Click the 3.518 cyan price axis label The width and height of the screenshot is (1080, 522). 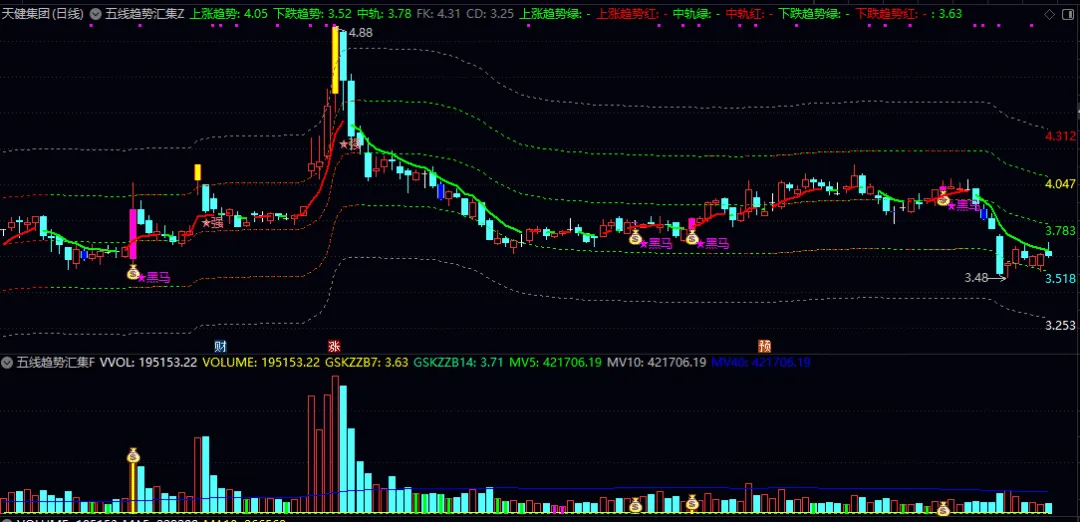1060,279
